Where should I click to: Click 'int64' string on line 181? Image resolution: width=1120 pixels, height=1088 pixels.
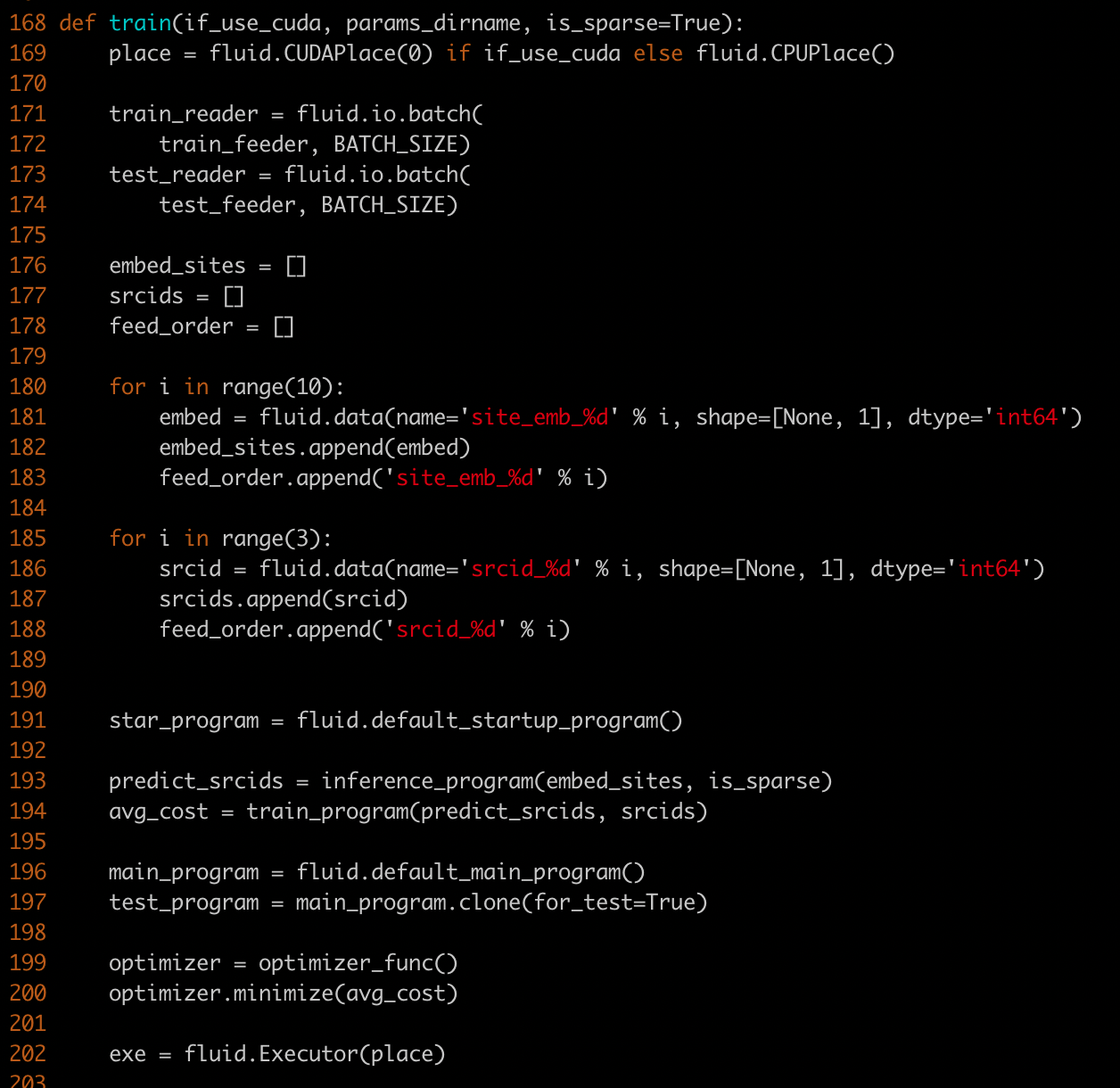click(1026, 416)
